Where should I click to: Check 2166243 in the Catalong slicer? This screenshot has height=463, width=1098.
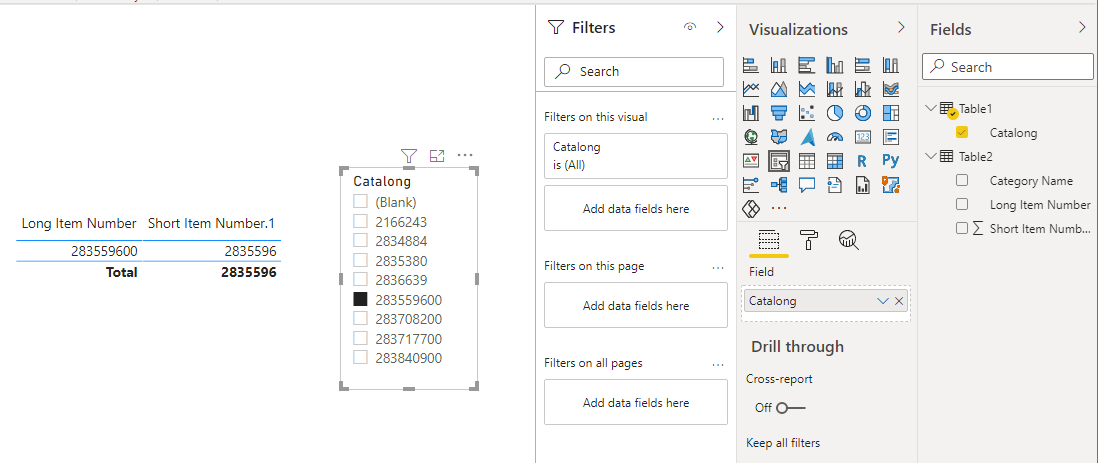pos(360,221)
